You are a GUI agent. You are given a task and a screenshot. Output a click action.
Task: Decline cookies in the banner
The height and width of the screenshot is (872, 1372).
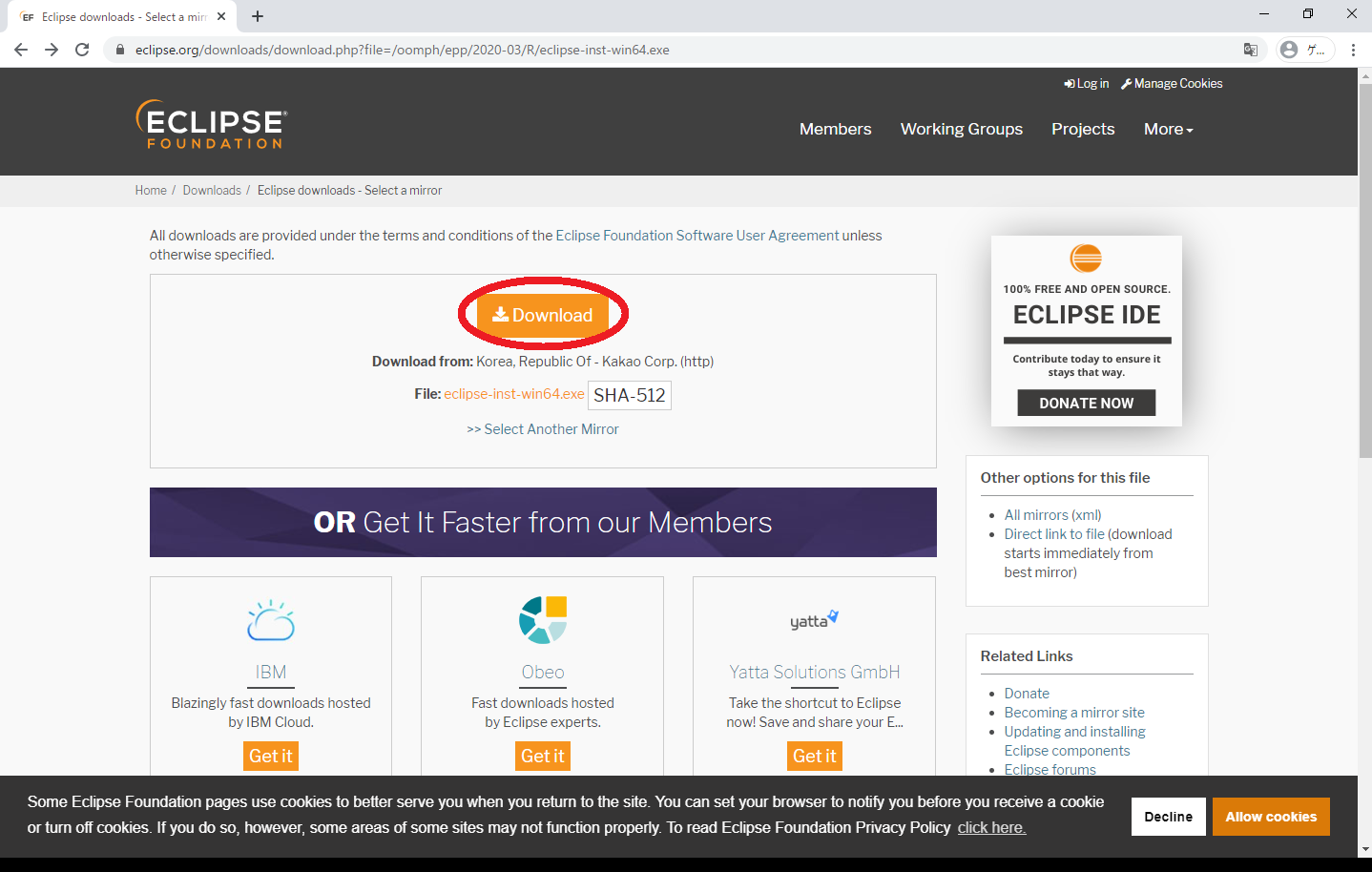coord(1169,817)
